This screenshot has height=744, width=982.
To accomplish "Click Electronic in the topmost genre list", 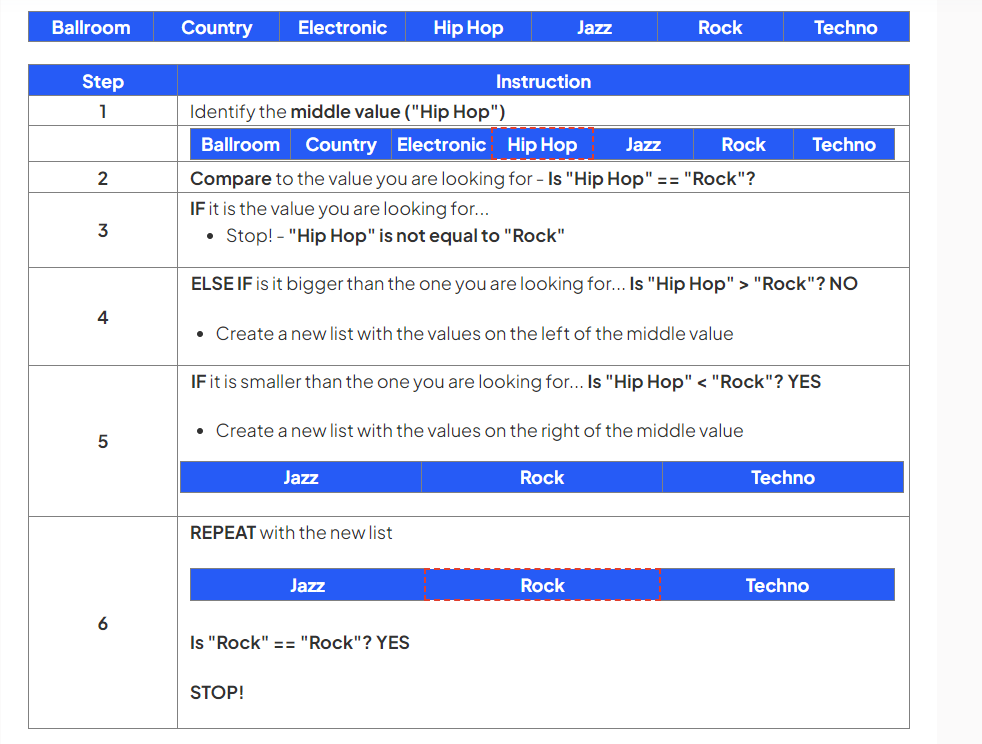I will coord(342,27).
